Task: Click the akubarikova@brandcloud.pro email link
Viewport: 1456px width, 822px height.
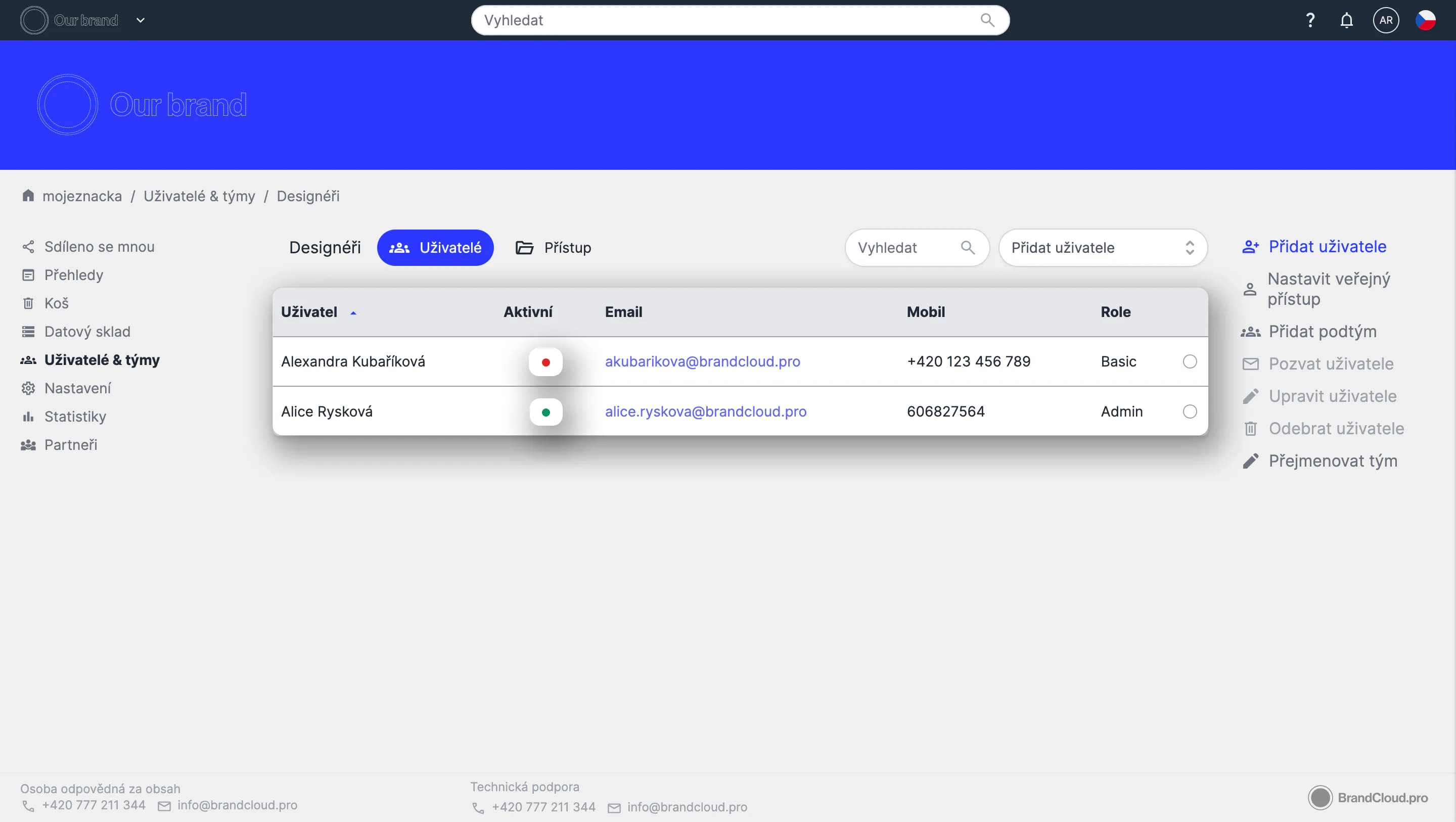Action: click(x=702, y=362)
